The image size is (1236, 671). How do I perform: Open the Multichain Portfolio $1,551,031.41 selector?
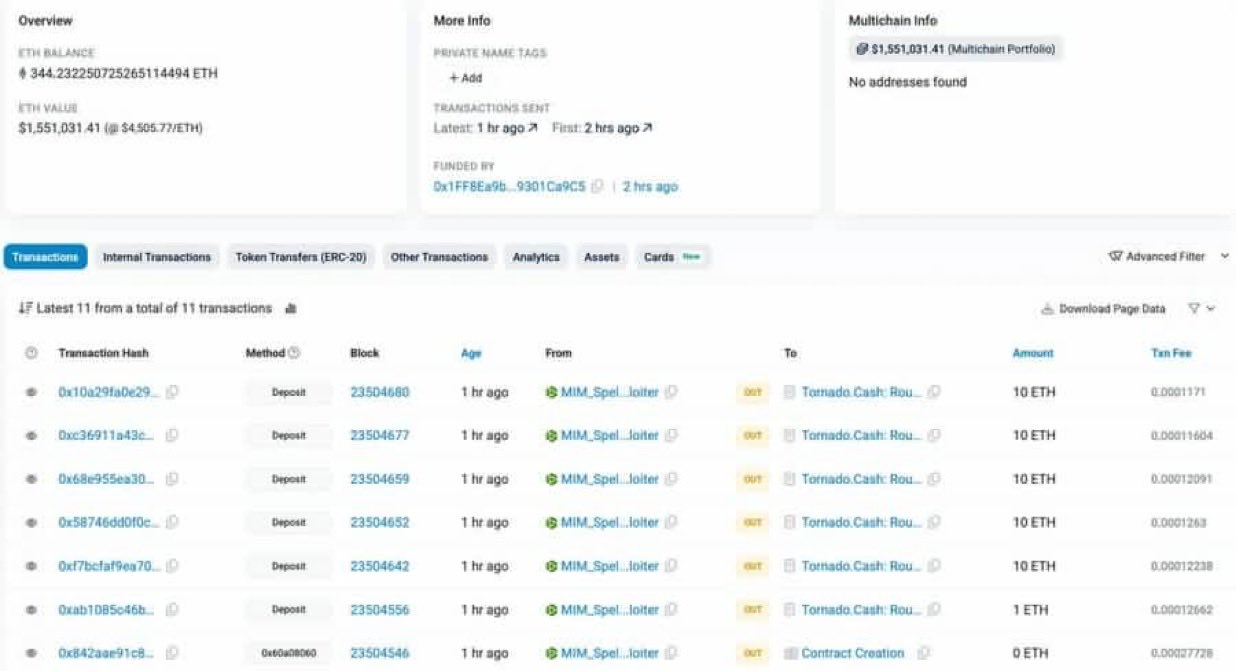(x=955, y=49)
